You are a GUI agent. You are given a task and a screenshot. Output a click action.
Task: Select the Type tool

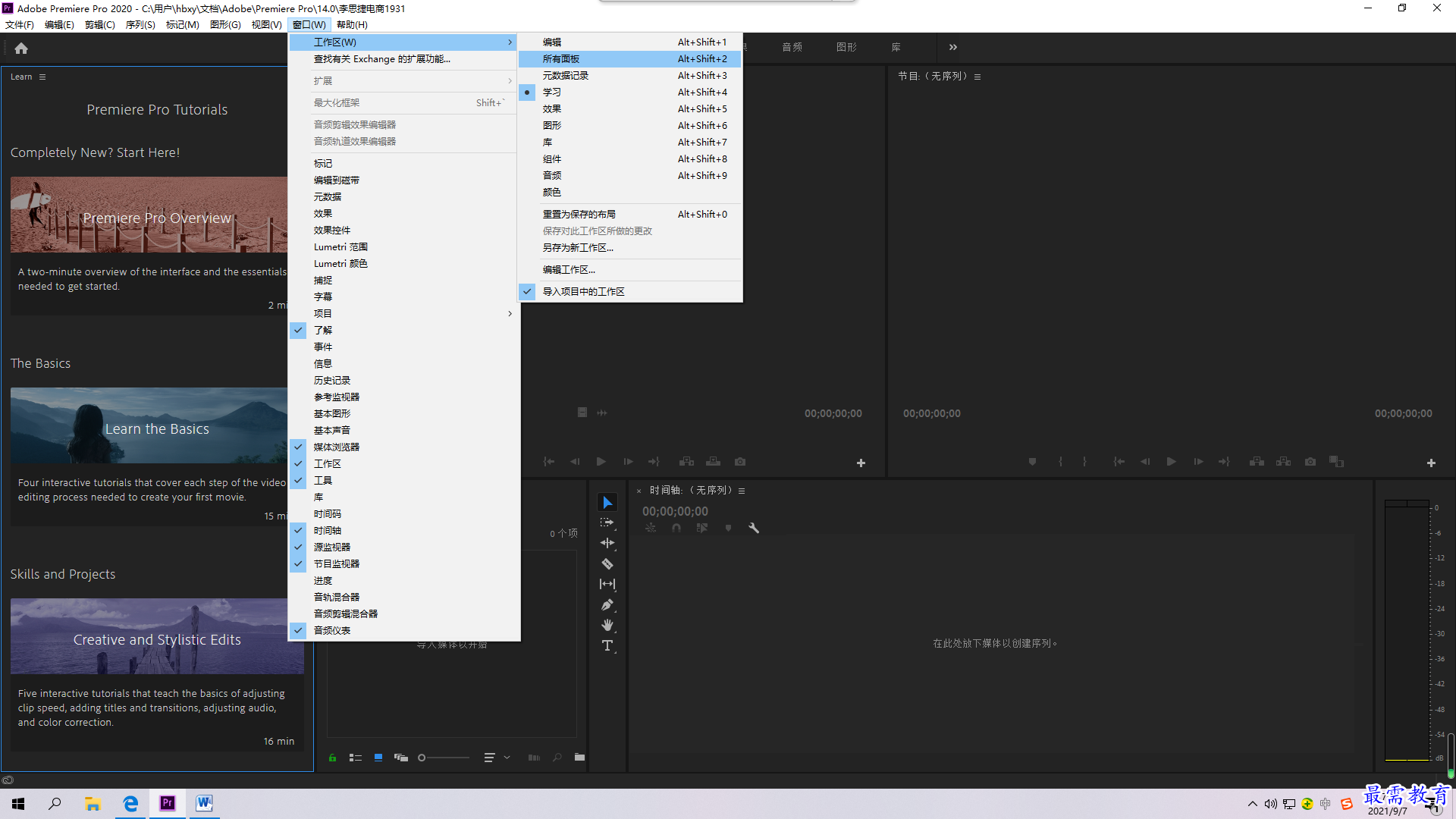tap(607, 645)
